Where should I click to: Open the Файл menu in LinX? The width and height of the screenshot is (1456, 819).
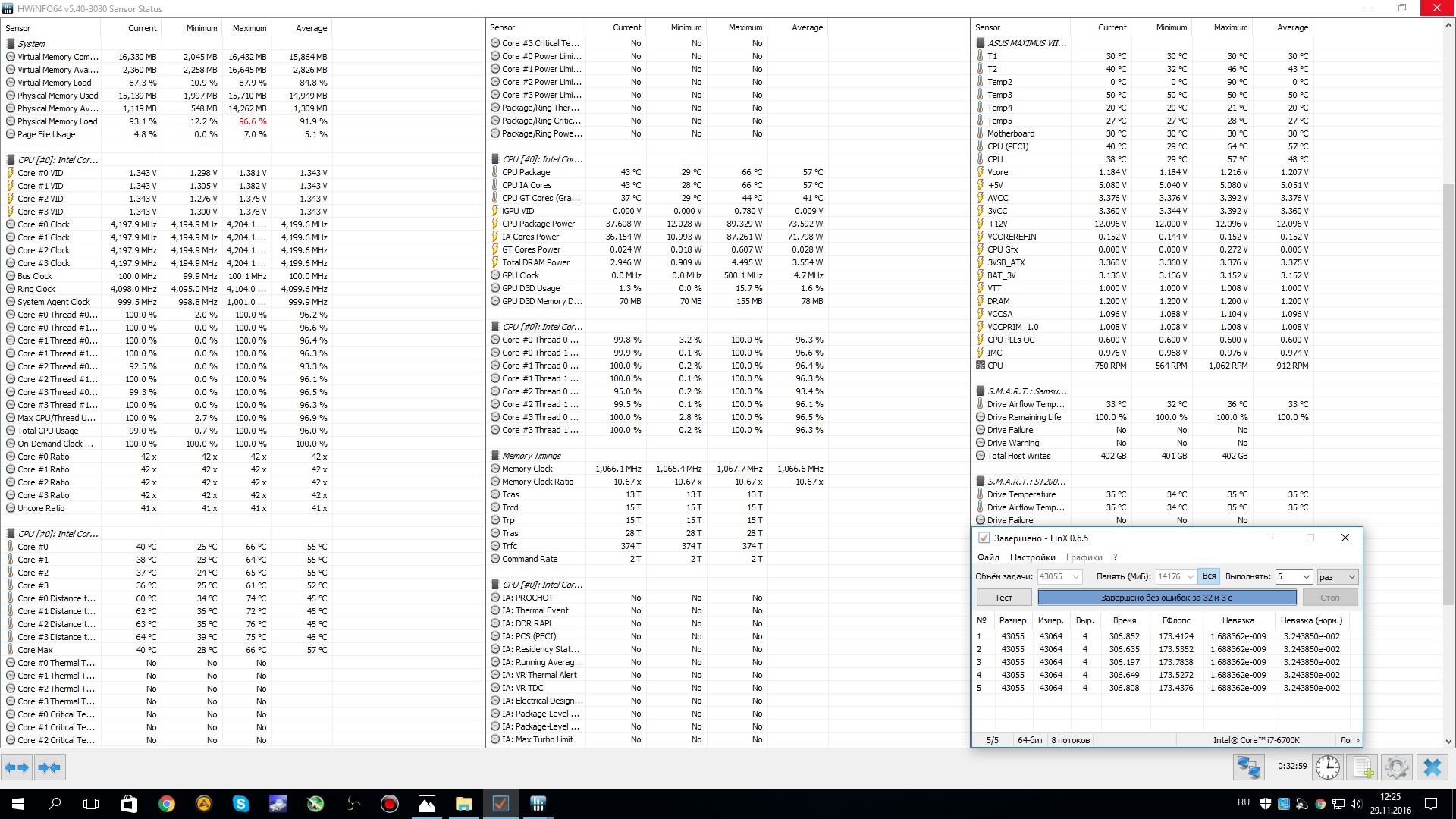988,557
